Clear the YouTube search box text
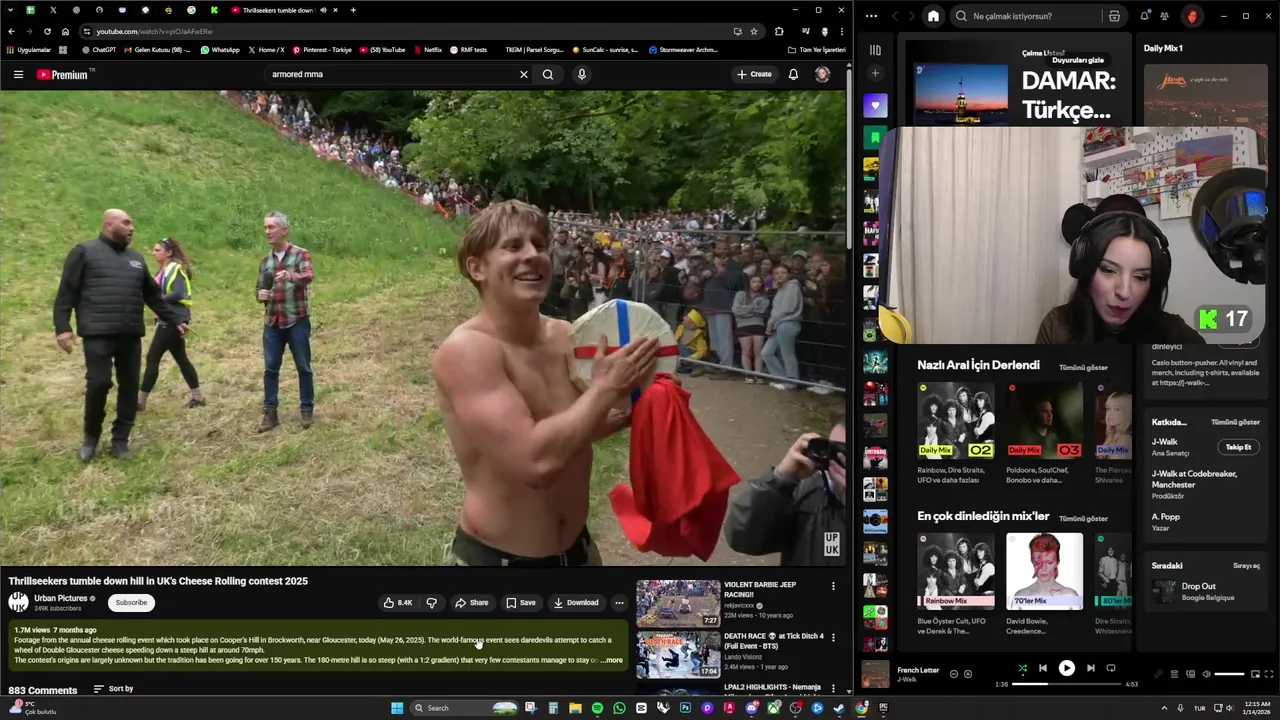 pyautogui.click(x=523, y=74)
